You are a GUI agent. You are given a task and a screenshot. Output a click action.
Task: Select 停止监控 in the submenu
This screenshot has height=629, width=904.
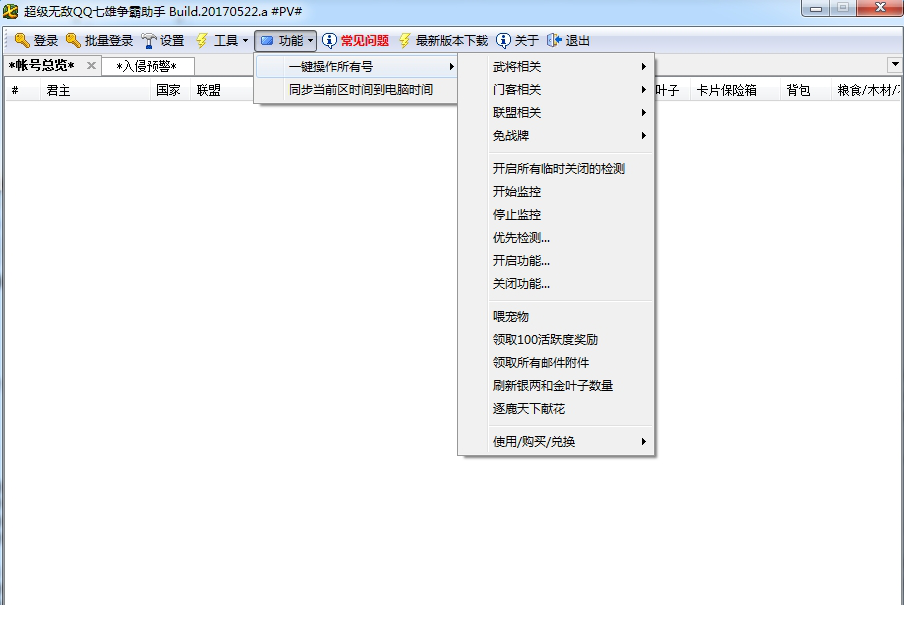556,215
